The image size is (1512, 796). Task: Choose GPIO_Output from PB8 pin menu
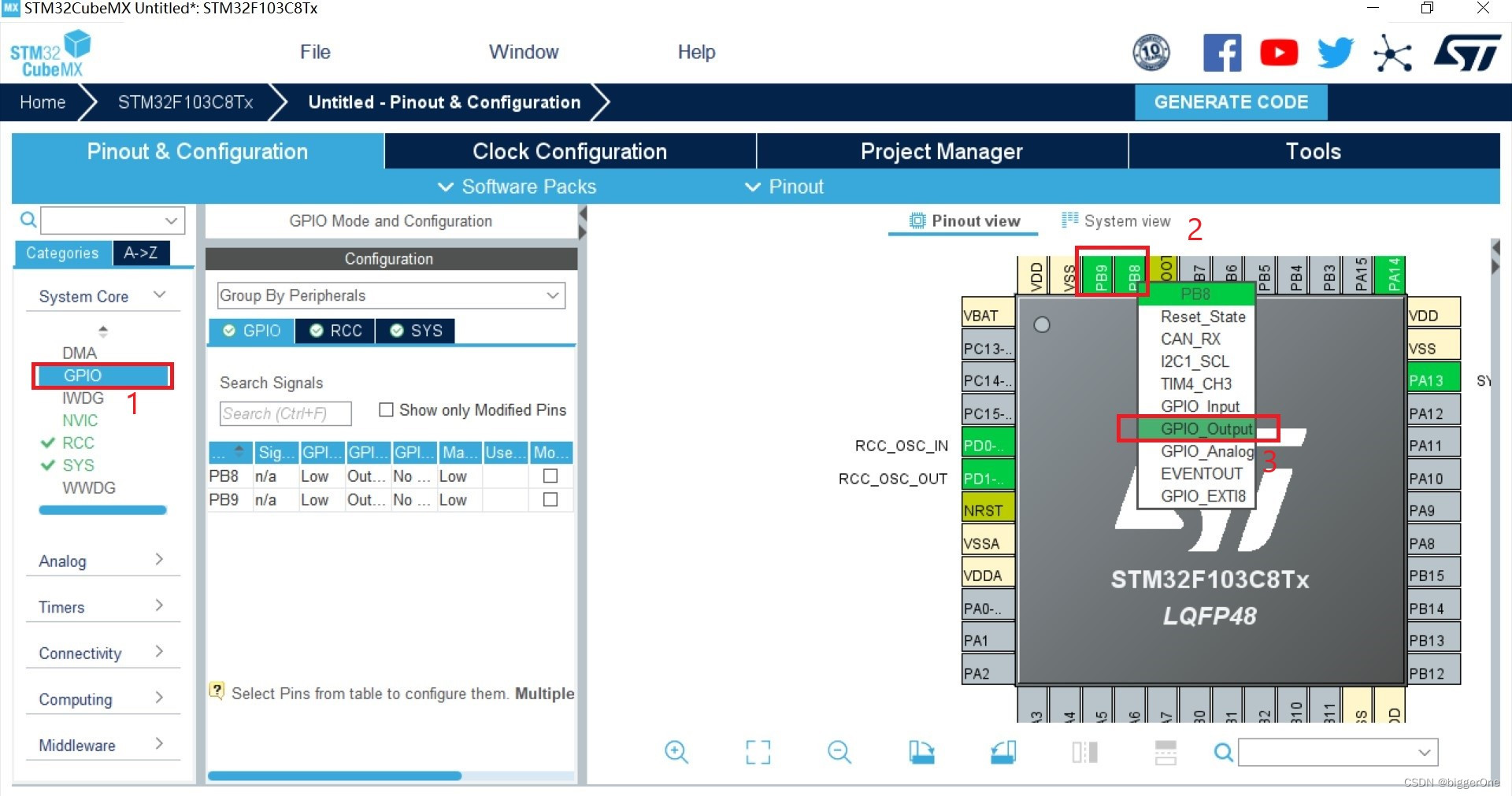coord(1198,429)
